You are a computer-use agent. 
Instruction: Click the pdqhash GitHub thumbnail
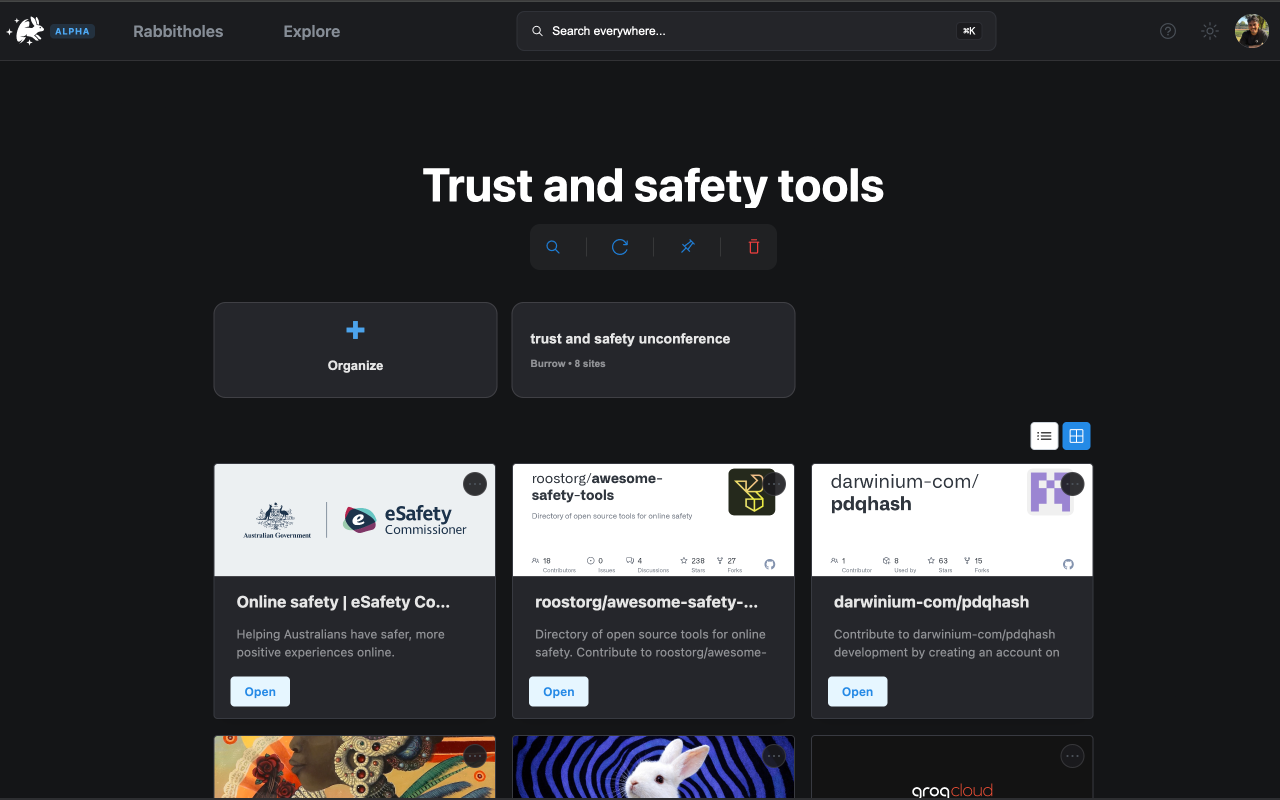pos(952,520)
